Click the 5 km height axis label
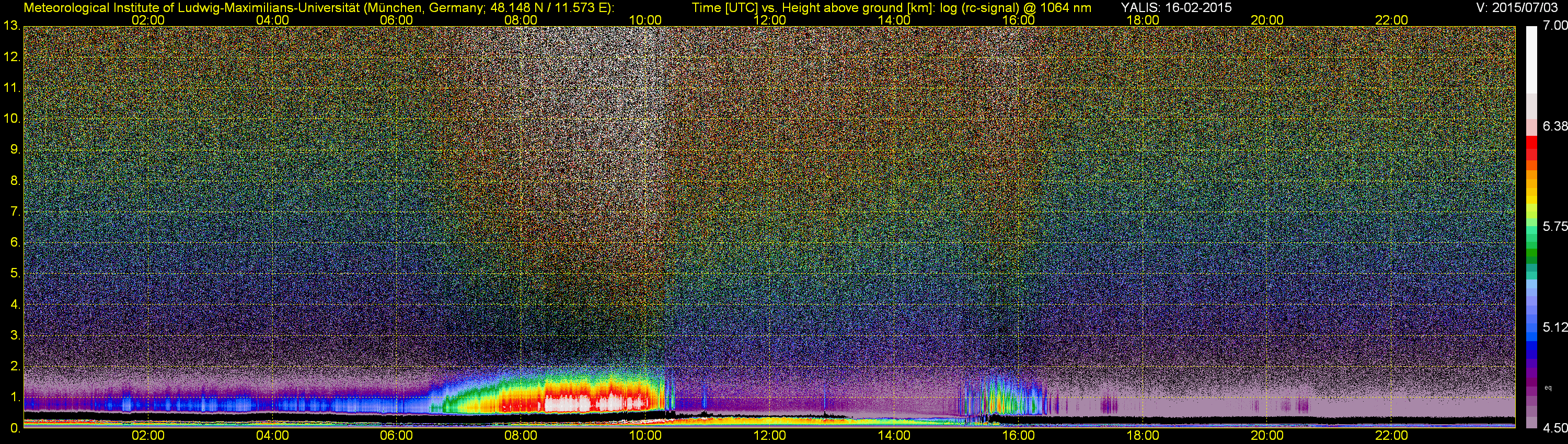1568x444 pixels. (15, 273)
